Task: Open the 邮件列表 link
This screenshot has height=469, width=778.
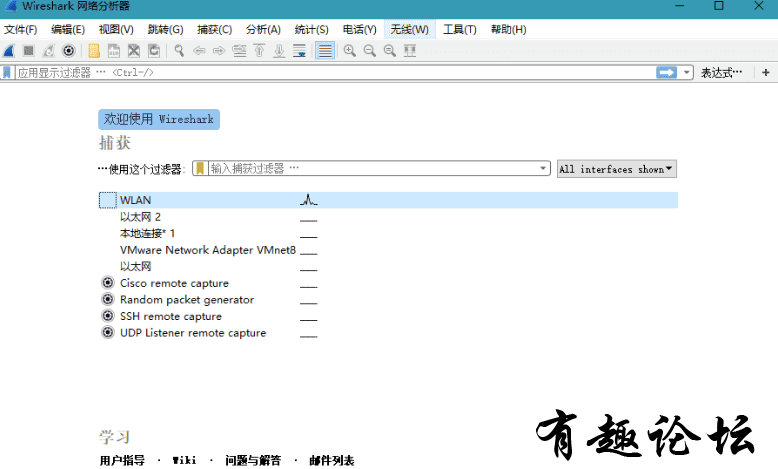Action: click(331, 461)
